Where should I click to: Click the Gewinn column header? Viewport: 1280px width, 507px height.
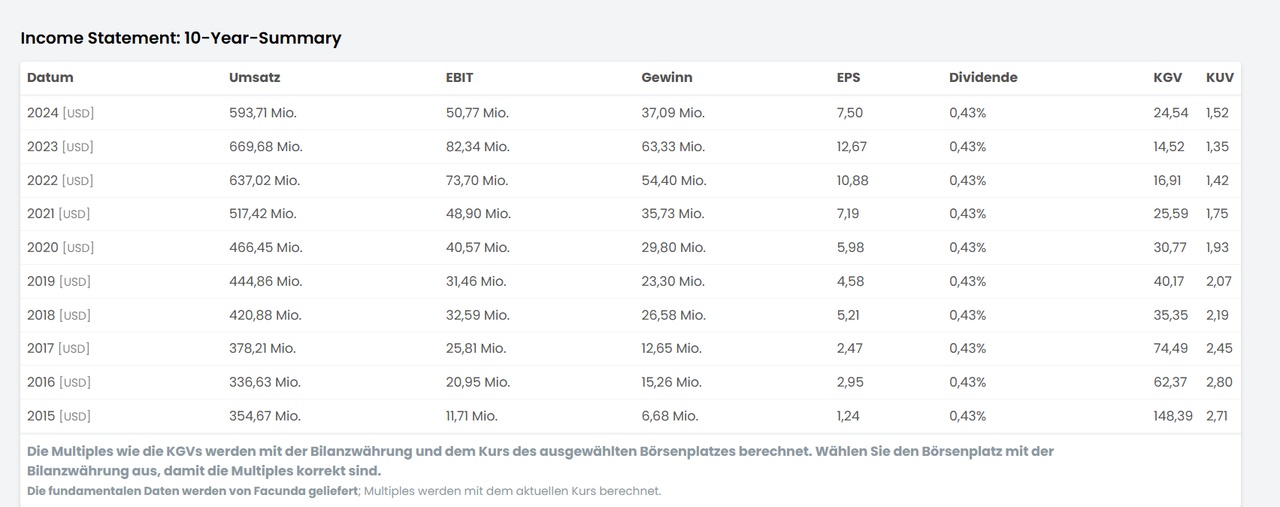pyautogui.click(x=667, y=78)
